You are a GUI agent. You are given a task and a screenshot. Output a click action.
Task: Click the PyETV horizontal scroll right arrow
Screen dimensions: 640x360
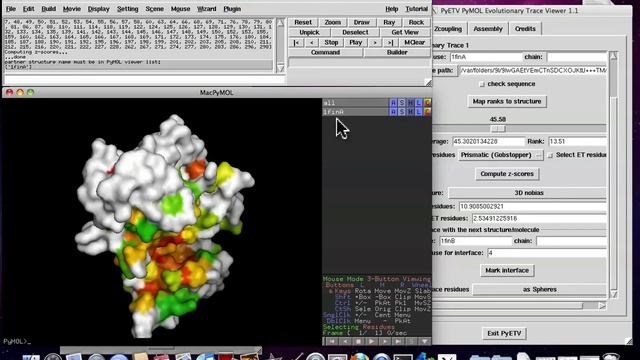[602, 305]
